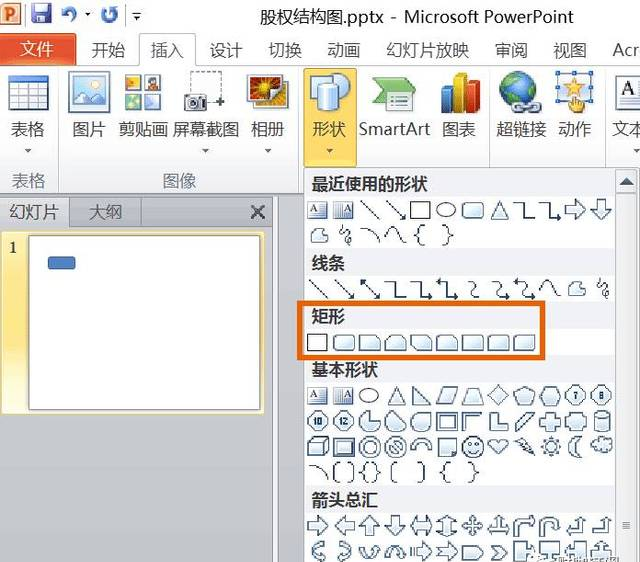Select the double-arrow line in 线条 section
Image resolution: width=640 pixels, height=562 pixels.
(370, 289)
